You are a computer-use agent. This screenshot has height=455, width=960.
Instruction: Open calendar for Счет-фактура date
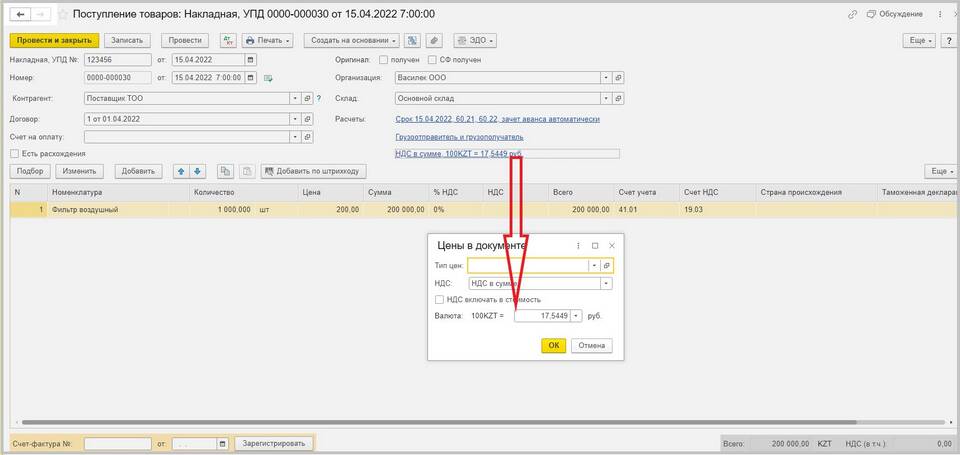222,443
